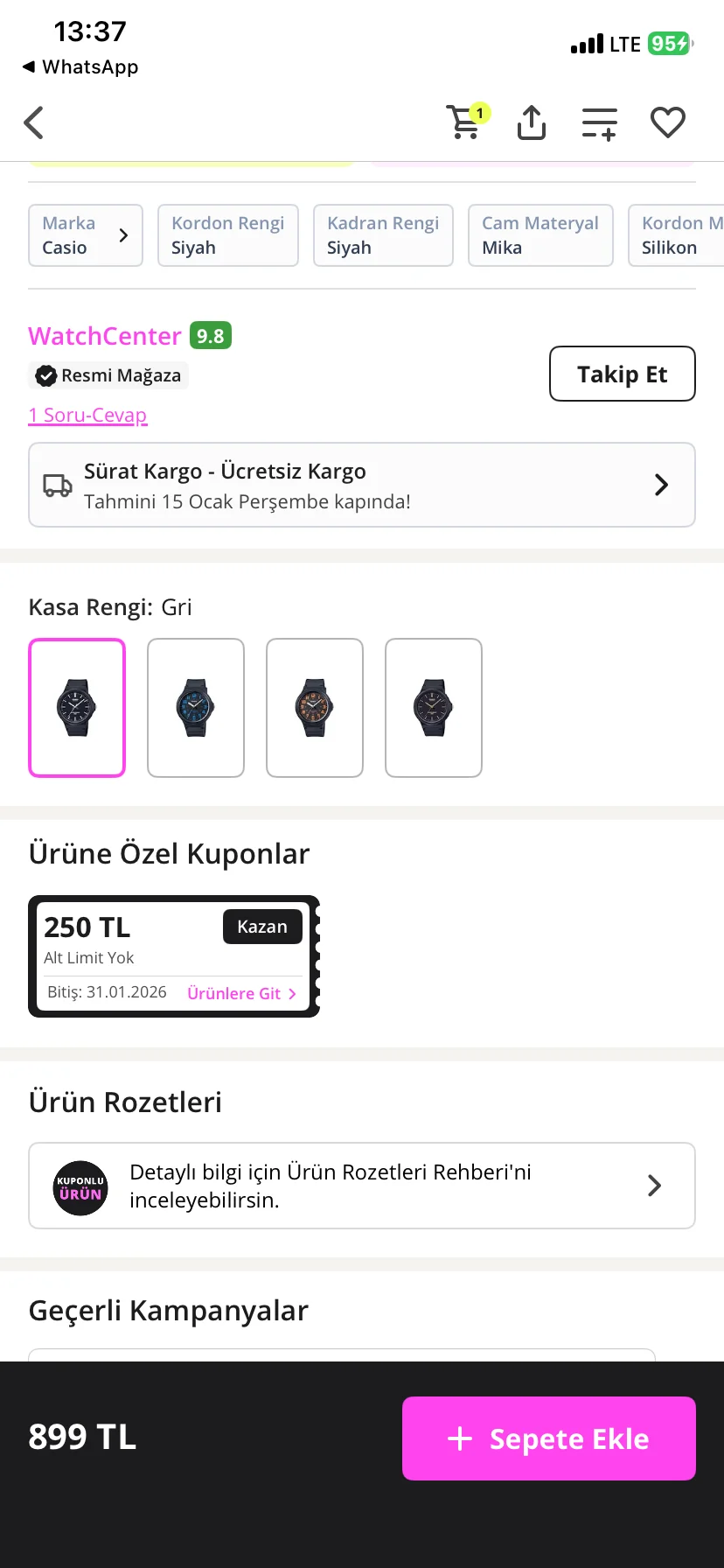This screenshot has width=724, height=1568.
Task: Return to WhatsApp via status bar
Action: [80, 67]
